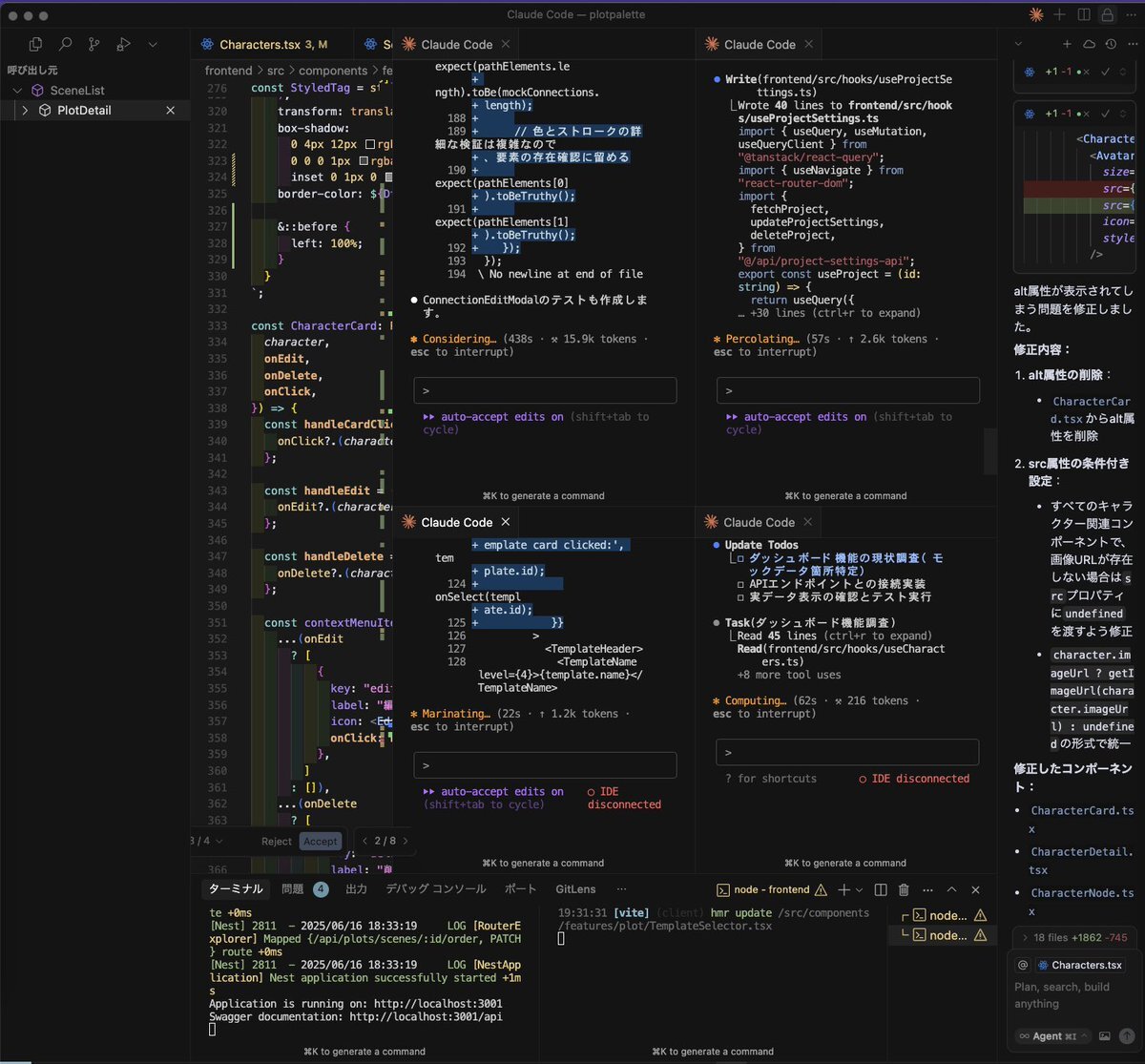Open chat history clock icon
Viewport: 1145px width, 1064px height.
pyautogui.click(x=1111, y=44)
